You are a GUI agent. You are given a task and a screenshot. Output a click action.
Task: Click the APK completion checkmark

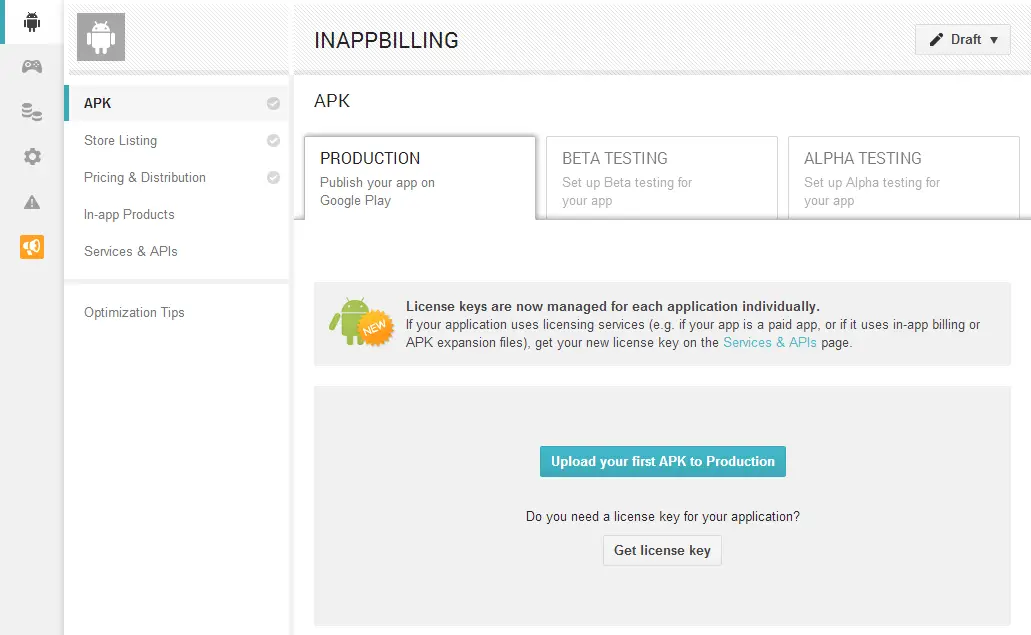pos(273,103)
